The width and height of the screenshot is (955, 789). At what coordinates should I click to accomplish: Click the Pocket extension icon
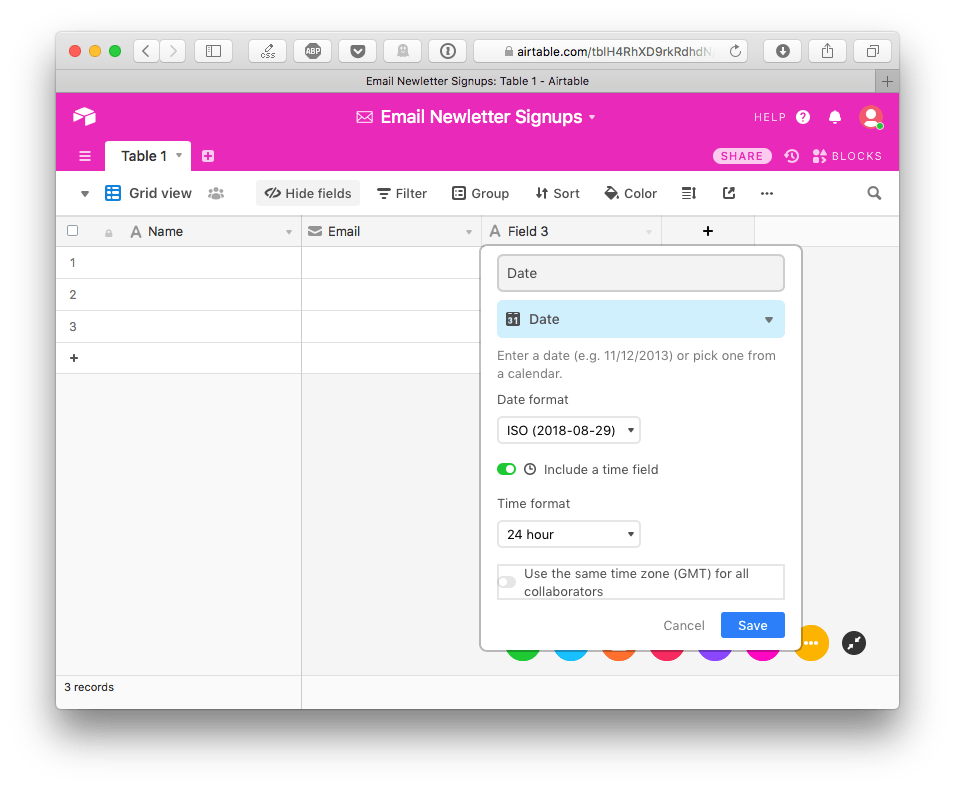(358, 51)
